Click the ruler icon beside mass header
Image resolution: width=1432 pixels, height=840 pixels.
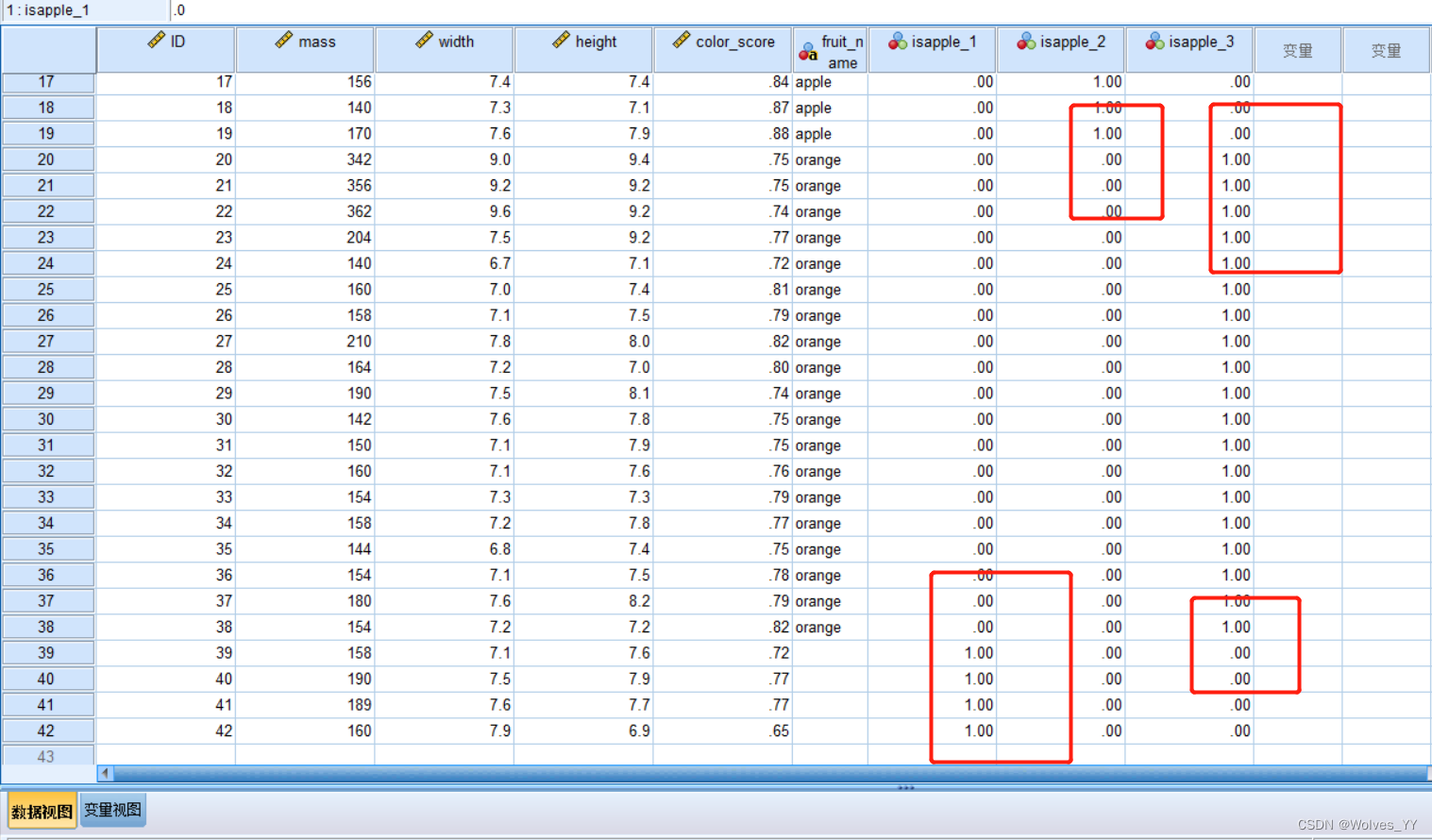[x=284, y=41]
